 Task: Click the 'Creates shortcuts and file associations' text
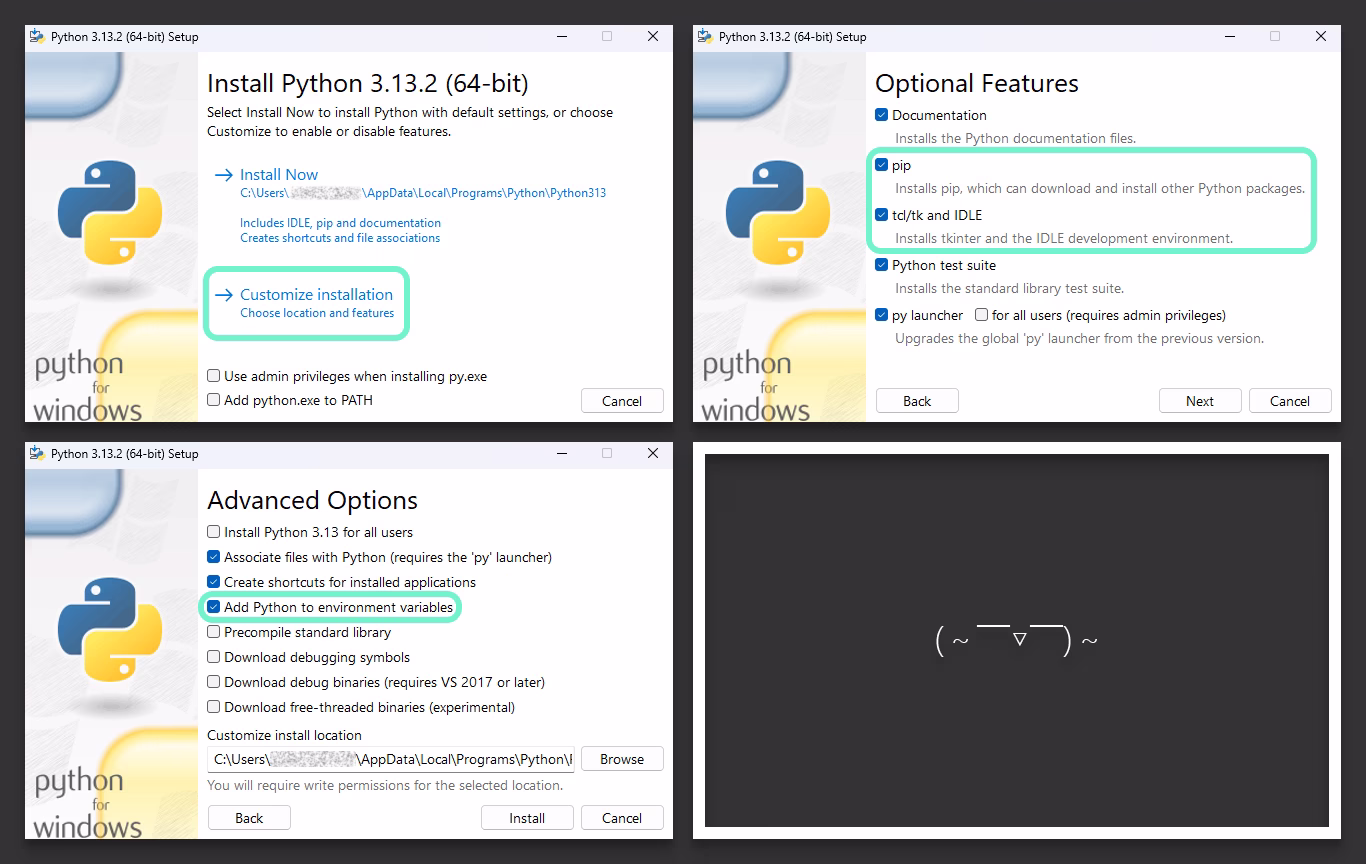coord(340,238)
